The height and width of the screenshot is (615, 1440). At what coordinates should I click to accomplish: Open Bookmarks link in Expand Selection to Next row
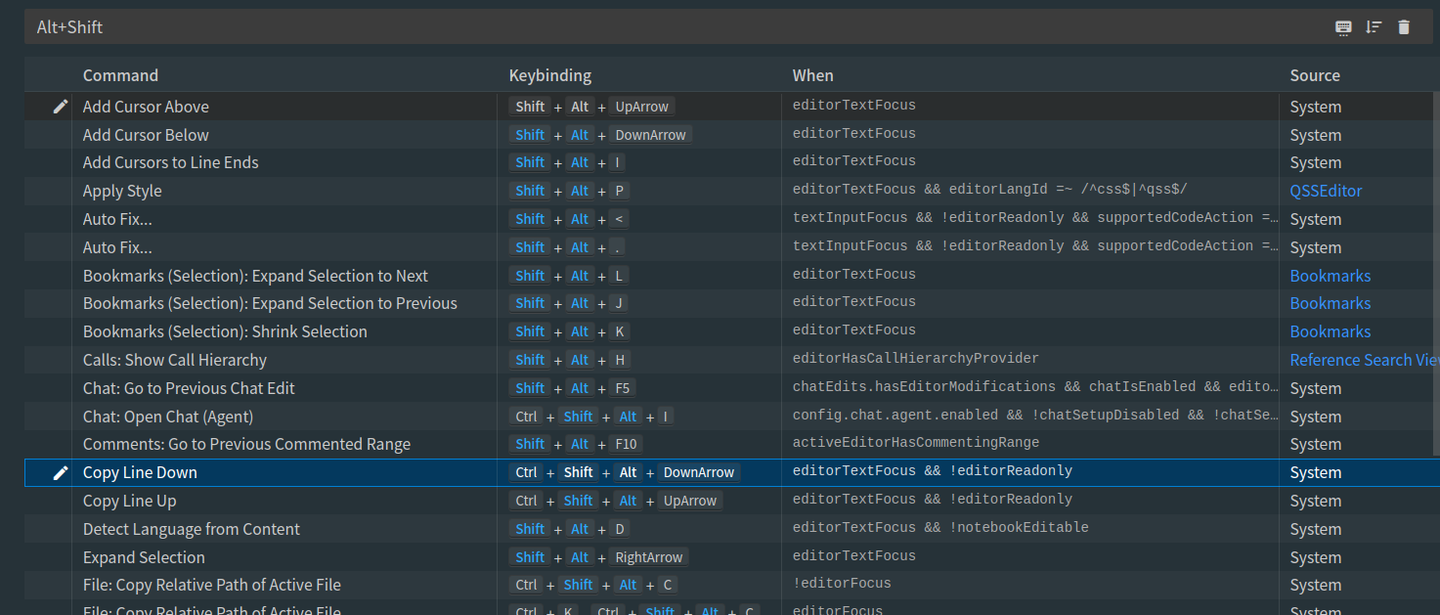(1330, 276)
